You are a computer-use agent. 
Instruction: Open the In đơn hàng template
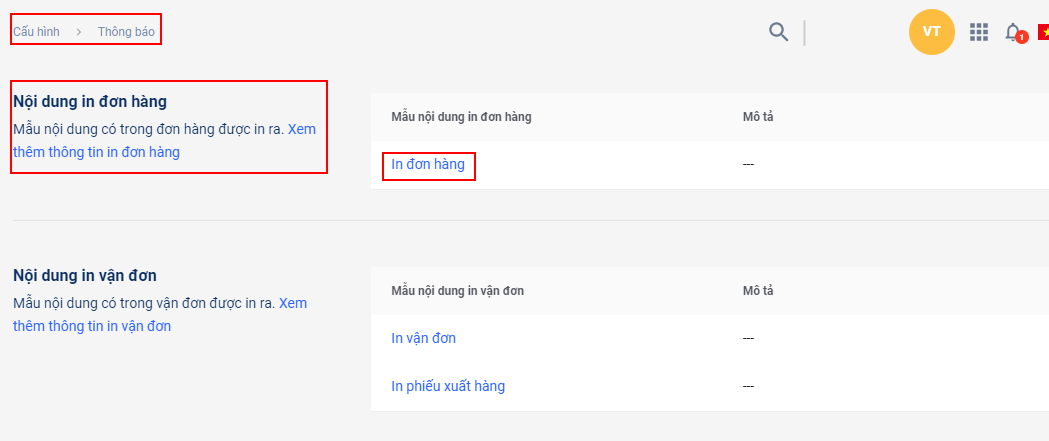[x=428, y=164]
